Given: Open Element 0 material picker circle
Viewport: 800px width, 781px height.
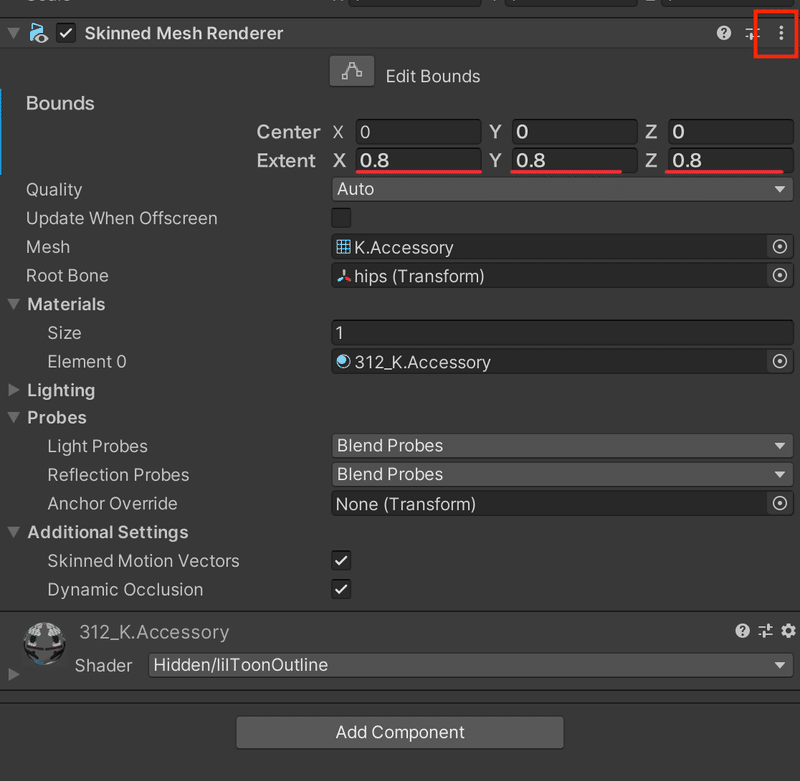Looking at the screenshot, I should (780, 362).
